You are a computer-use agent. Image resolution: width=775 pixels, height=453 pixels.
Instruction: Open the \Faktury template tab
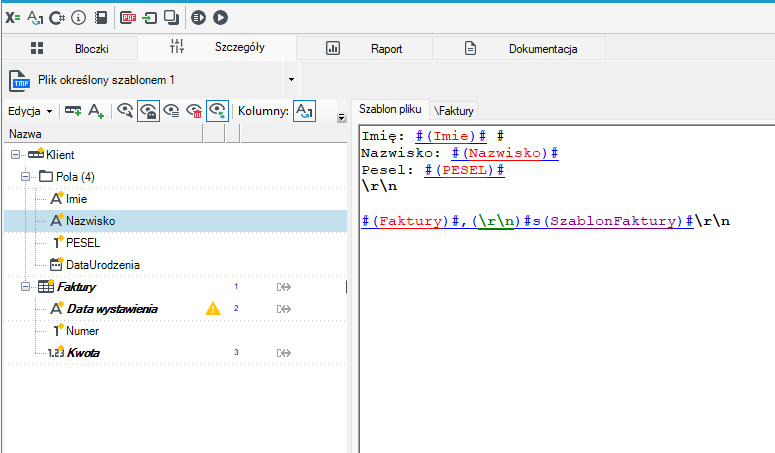tap(453, 111)
